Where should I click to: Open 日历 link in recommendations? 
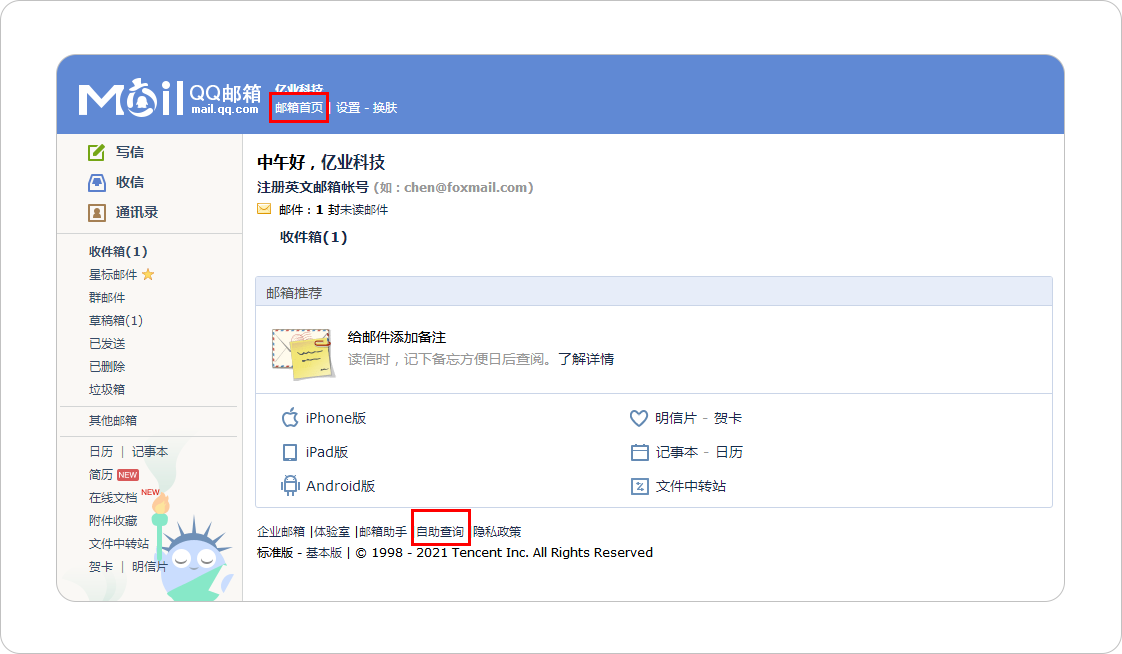pyautogui.click(x=730, y=452)
